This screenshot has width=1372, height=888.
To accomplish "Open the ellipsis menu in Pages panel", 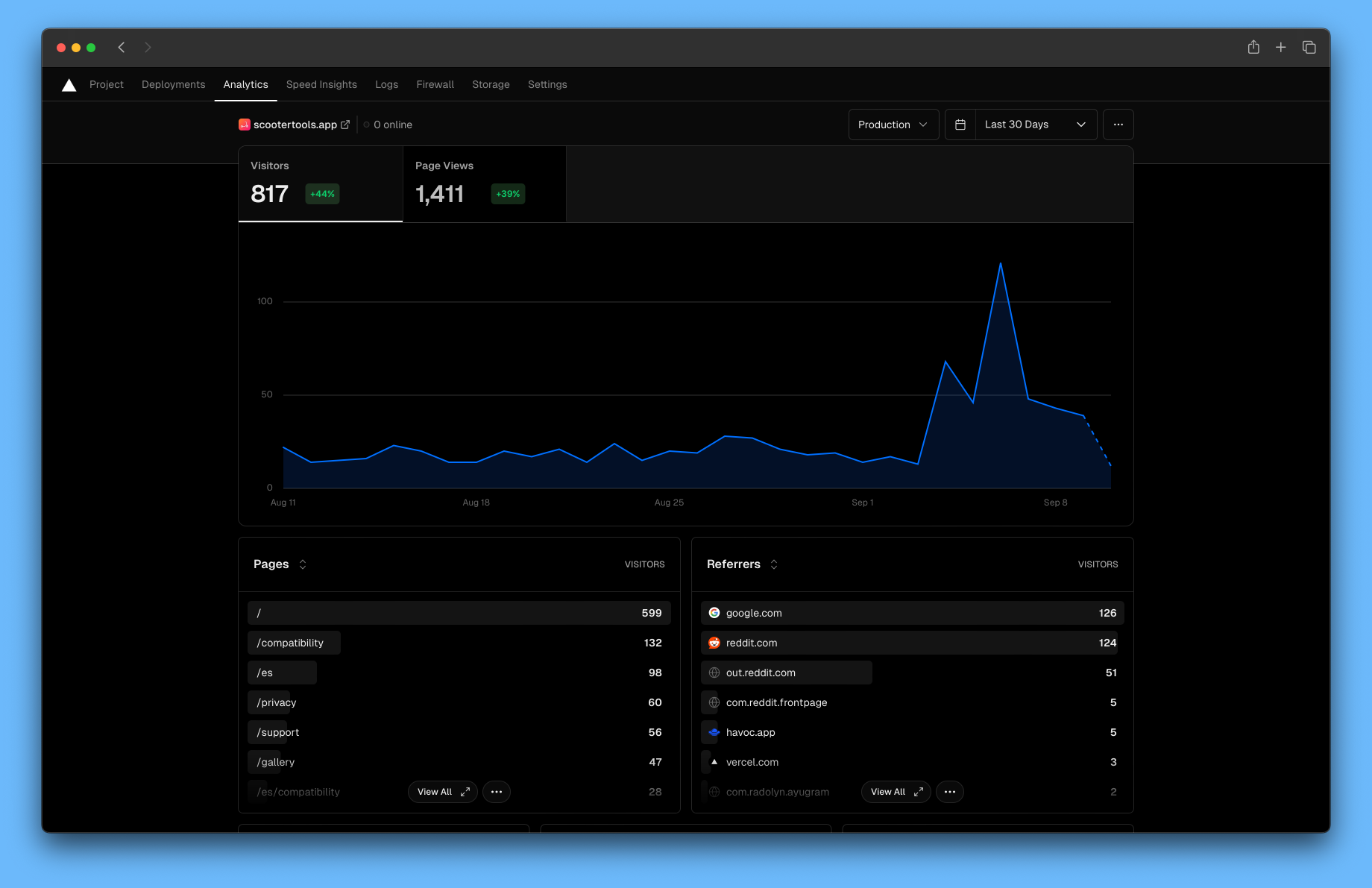I will 497,792.
